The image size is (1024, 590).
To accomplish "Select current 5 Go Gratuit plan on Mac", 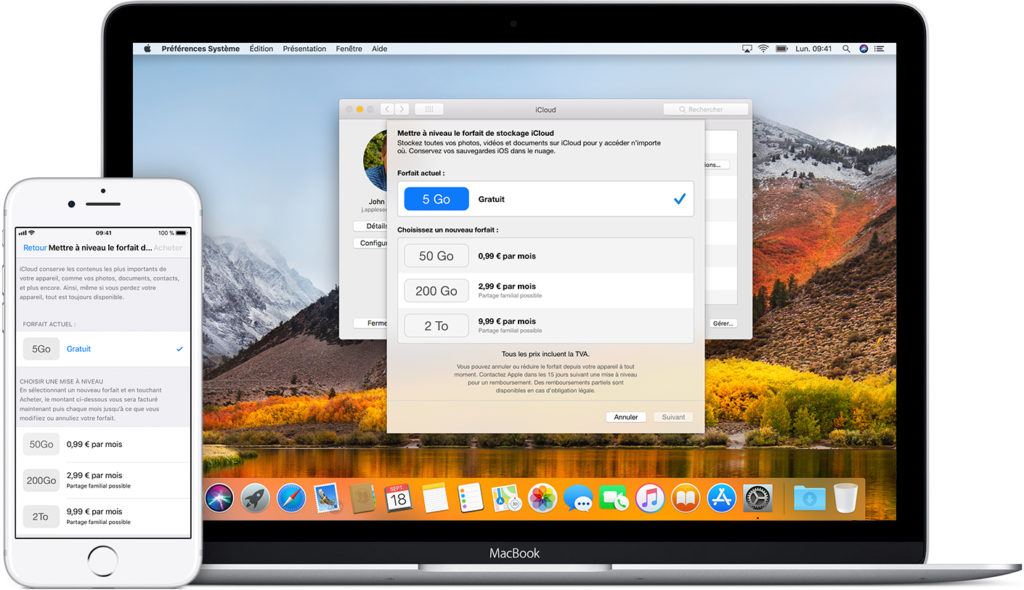I will tap(545, 199).
